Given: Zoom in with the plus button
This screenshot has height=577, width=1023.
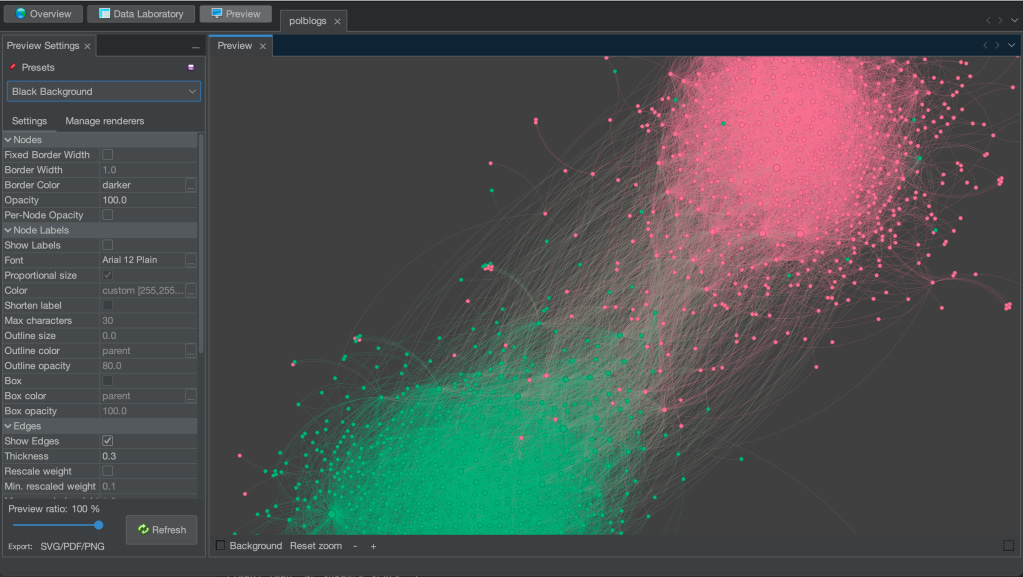Looking at the screenshot, I should coord(373,546).
